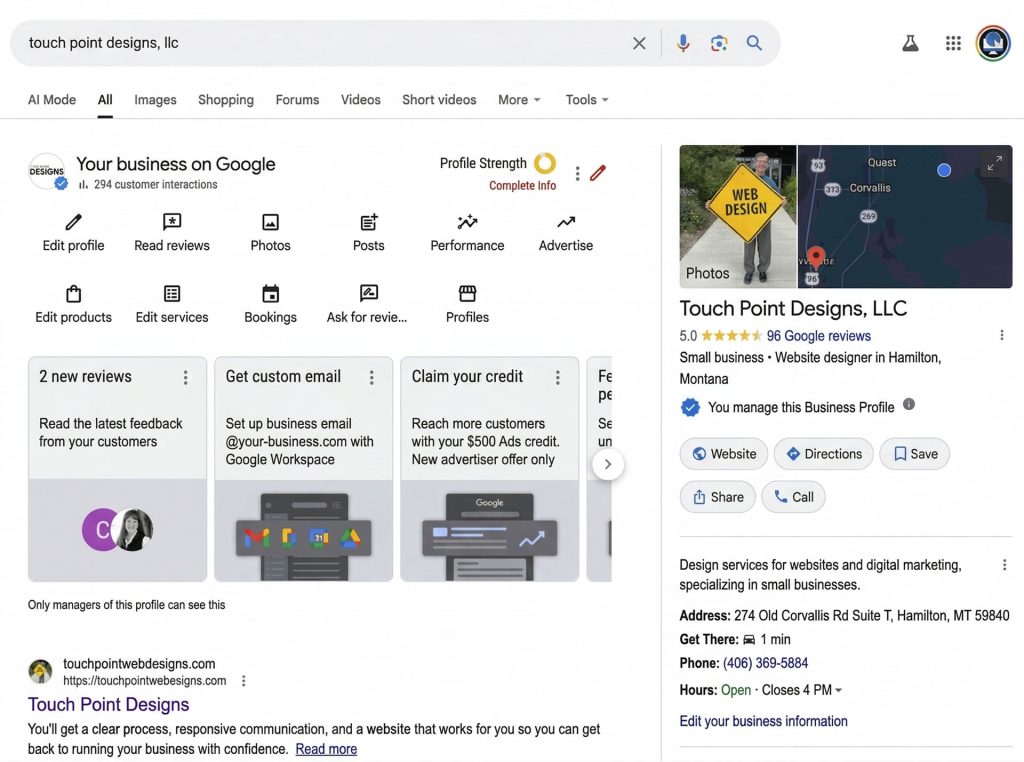
Task: Select the Shopping tab
Action: click(225, 99)
